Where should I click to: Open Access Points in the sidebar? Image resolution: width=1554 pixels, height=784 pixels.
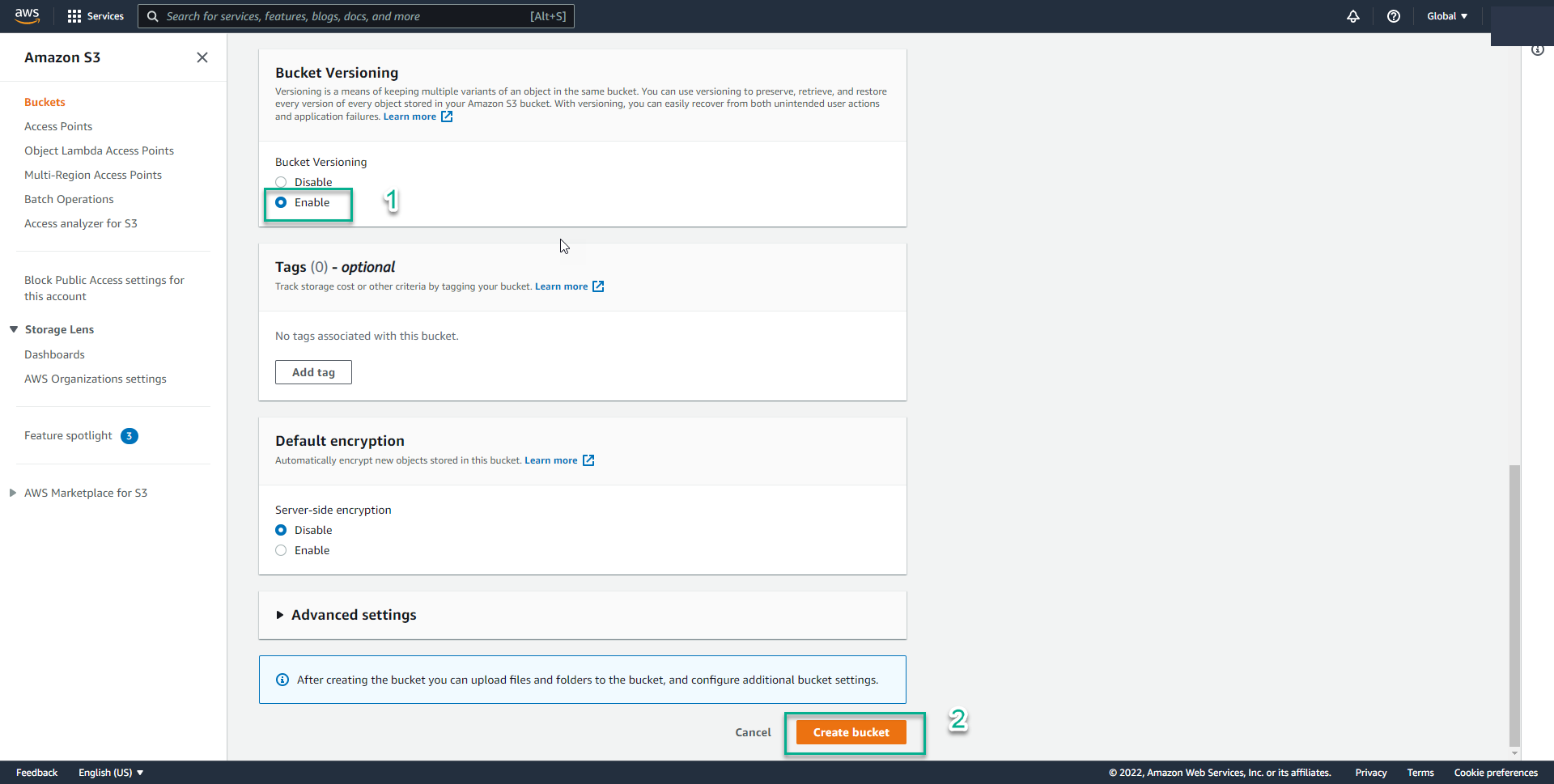(58, 126)
